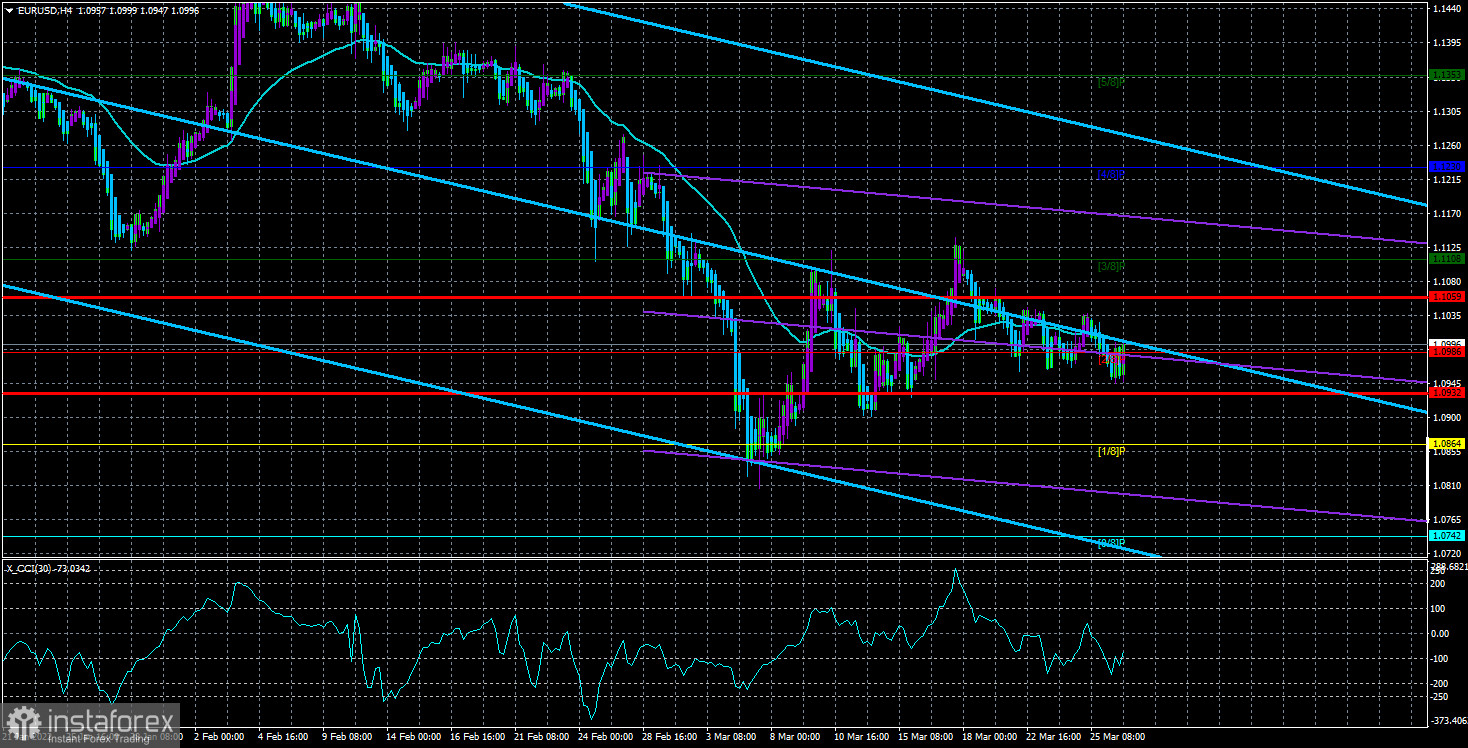Select the red 1.1059 price level tag
This screenshot has height=748, width=1468.
tap(1445, 297)
